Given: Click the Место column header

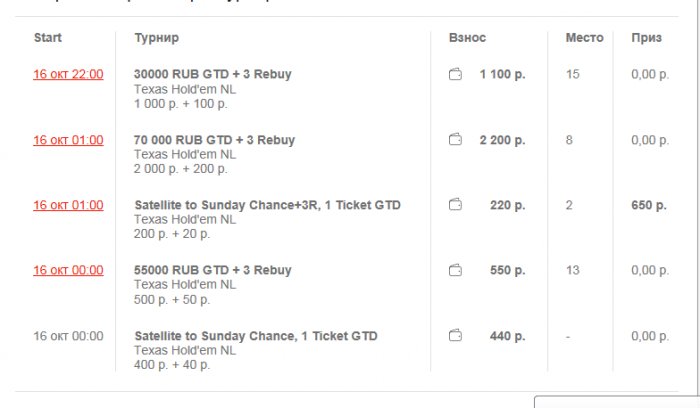Looking at the screenshot, I should point(584,38).
